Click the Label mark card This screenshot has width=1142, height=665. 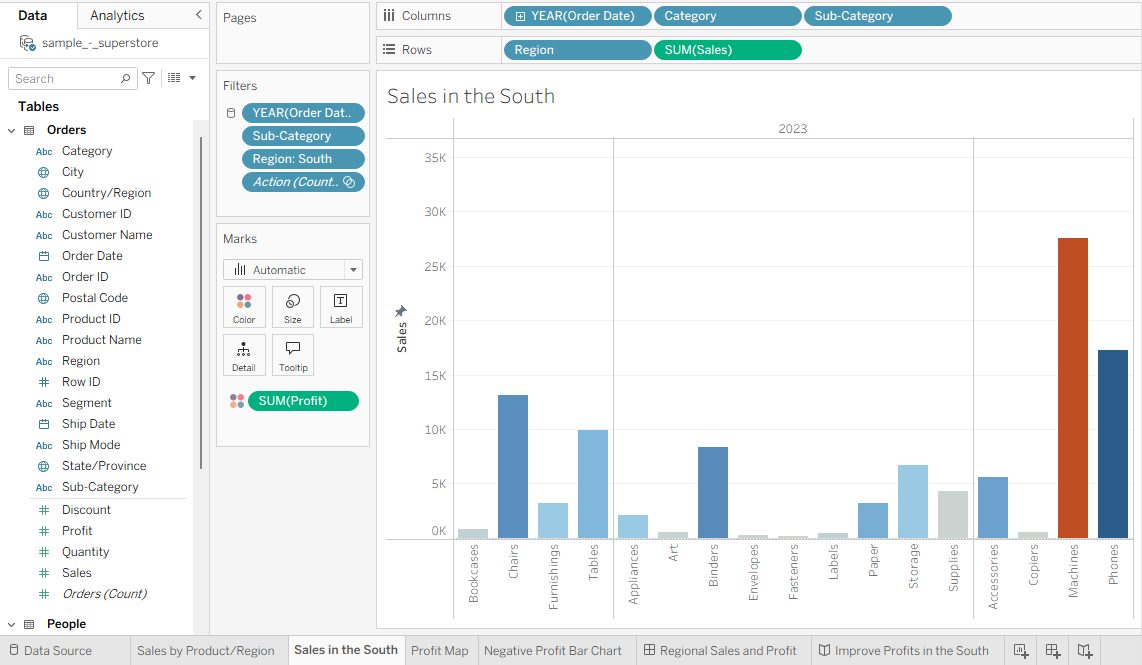341,307
